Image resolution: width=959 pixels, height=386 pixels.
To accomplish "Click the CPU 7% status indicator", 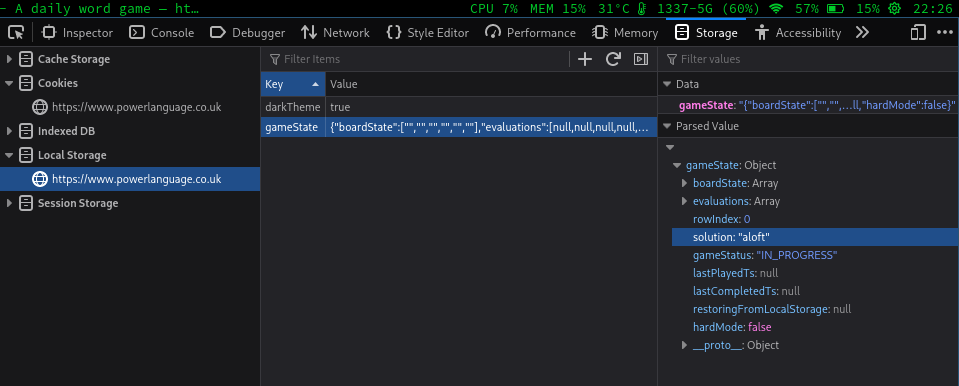I will point(494,9).
